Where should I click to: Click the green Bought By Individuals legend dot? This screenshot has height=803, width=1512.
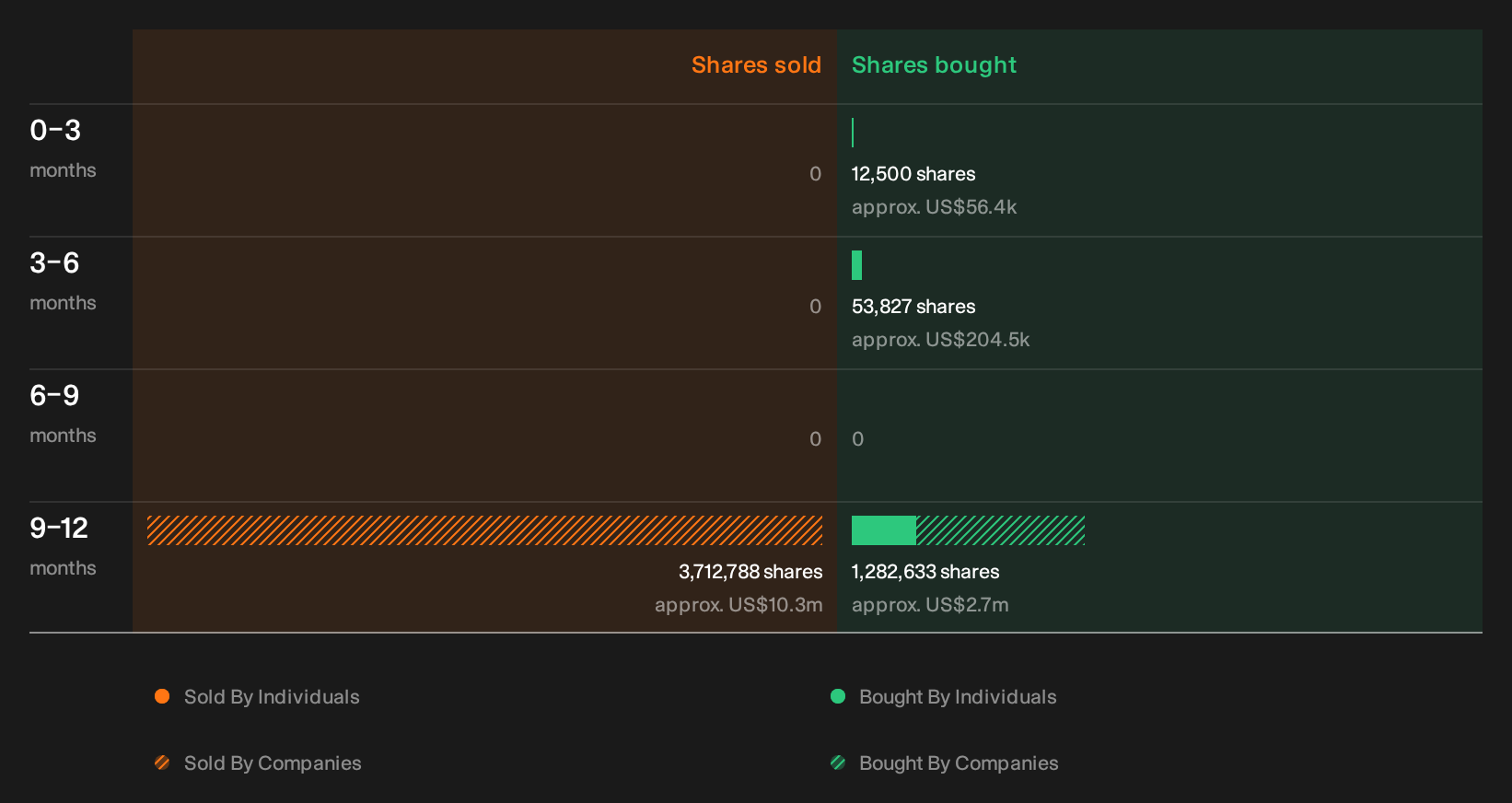(838, 696)
